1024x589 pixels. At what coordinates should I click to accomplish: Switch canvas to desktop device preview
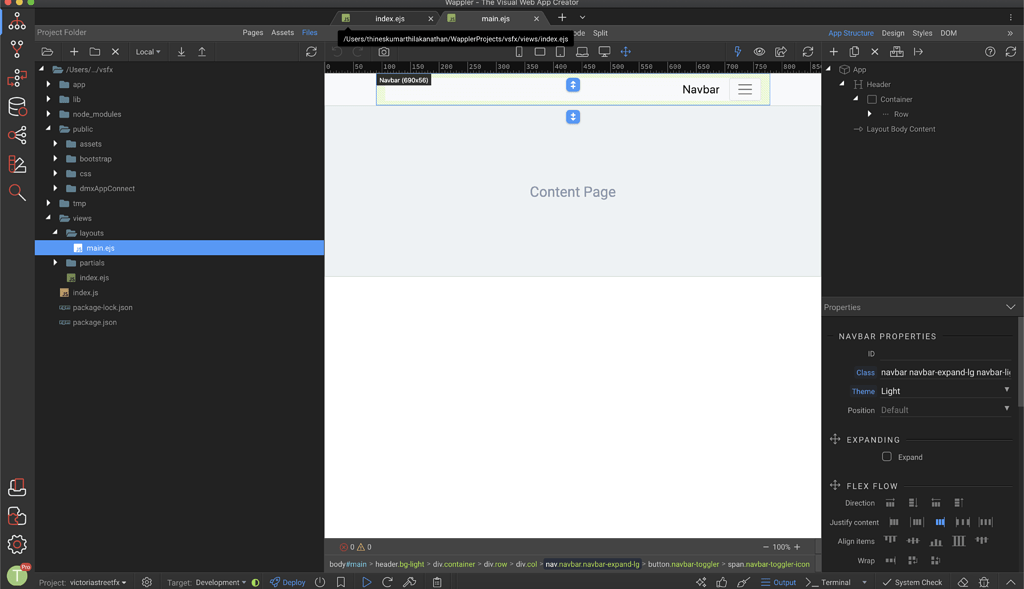(604, 51)
